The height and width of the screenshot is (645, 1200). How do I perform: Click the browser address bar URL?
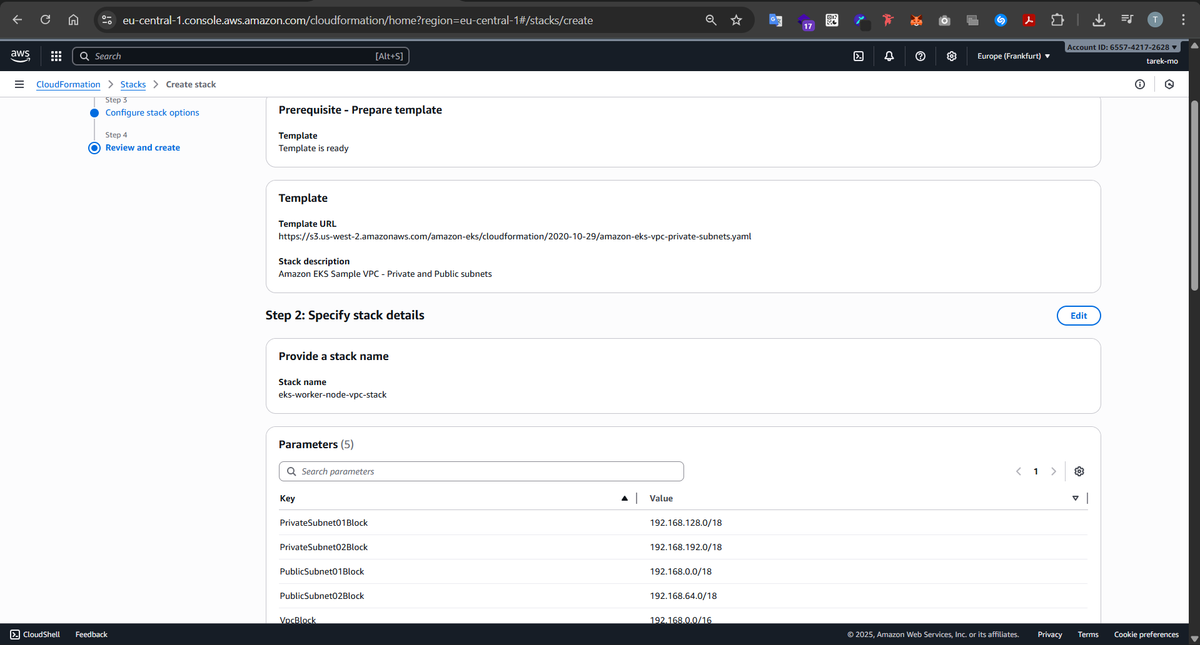[x=357, y=19]
